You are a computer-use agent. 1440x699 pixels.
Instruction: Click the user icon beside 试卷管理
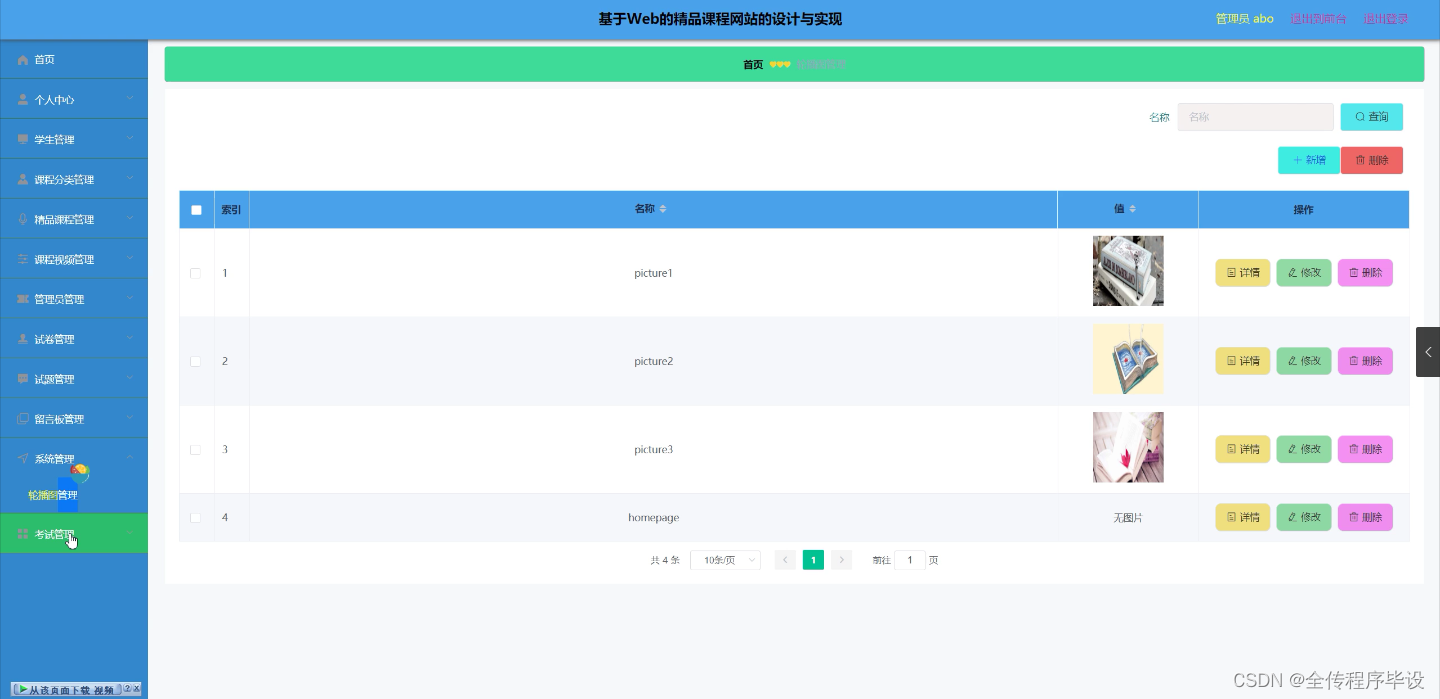pyautogui.click(x=23, y=339)
